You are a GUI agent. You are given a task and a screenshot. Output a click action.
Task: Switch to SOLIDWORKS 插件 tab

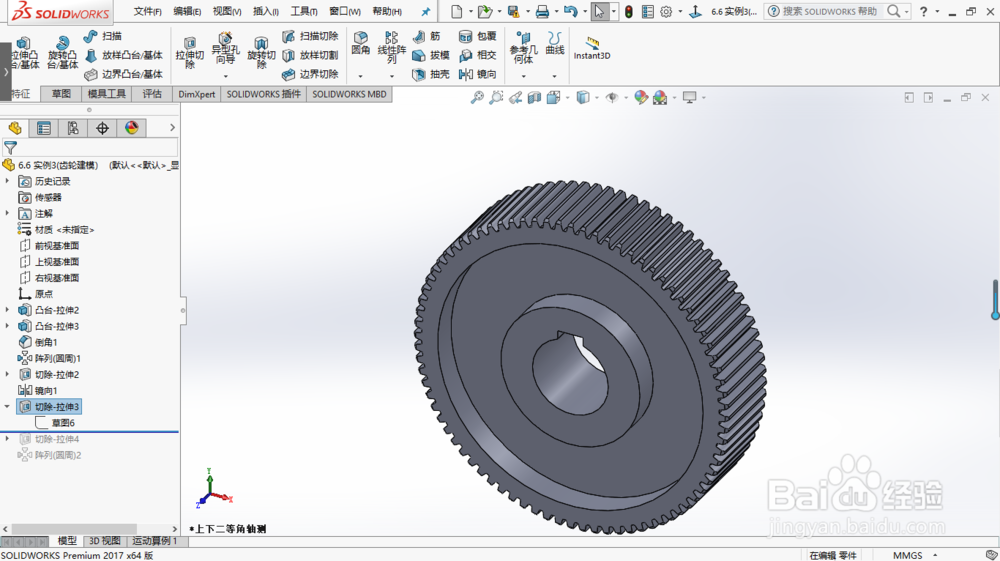(x=263, y=94)
